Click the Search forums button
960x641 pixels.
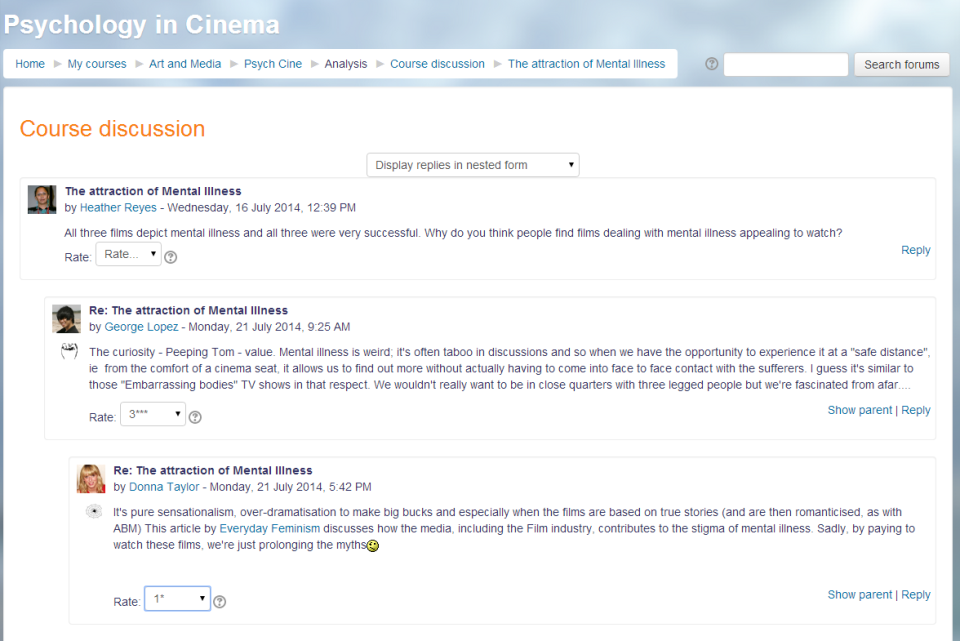pyautogui.click(x=901, y=64)
